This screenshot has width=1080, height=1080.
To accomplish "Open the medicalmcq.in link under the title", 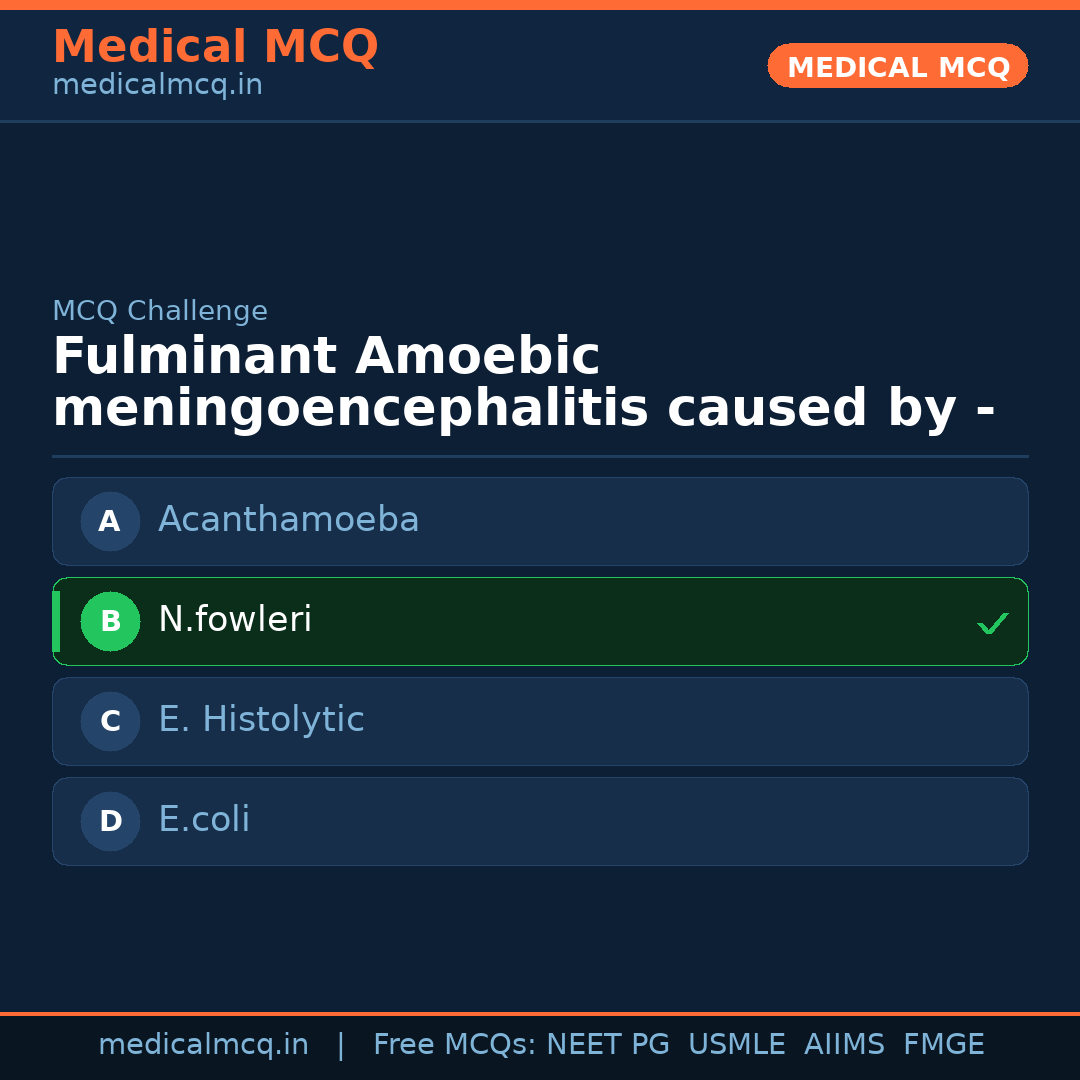I will click(x=157, y=85).
